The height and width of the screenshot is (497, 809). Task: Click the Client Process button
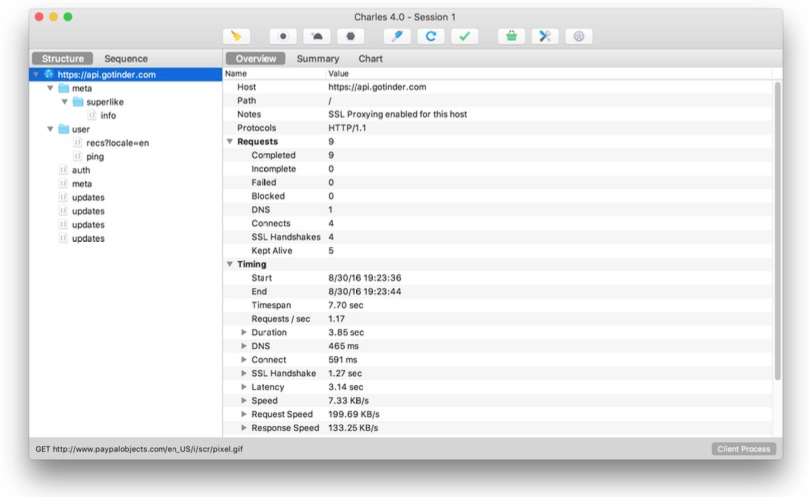744,449
